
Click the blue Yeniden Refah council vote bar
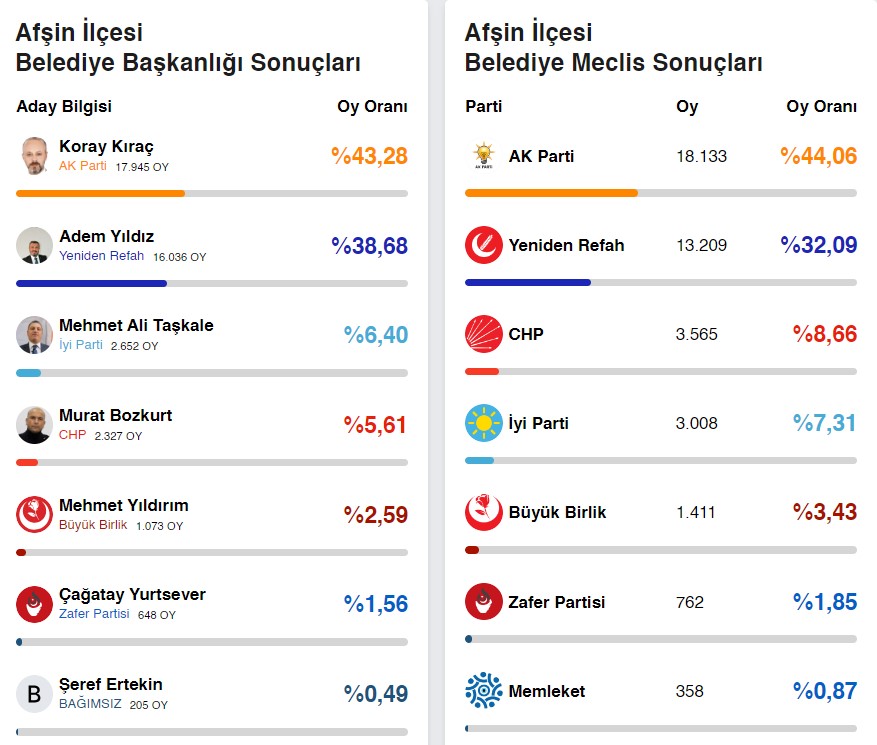[x=528, y=282]
